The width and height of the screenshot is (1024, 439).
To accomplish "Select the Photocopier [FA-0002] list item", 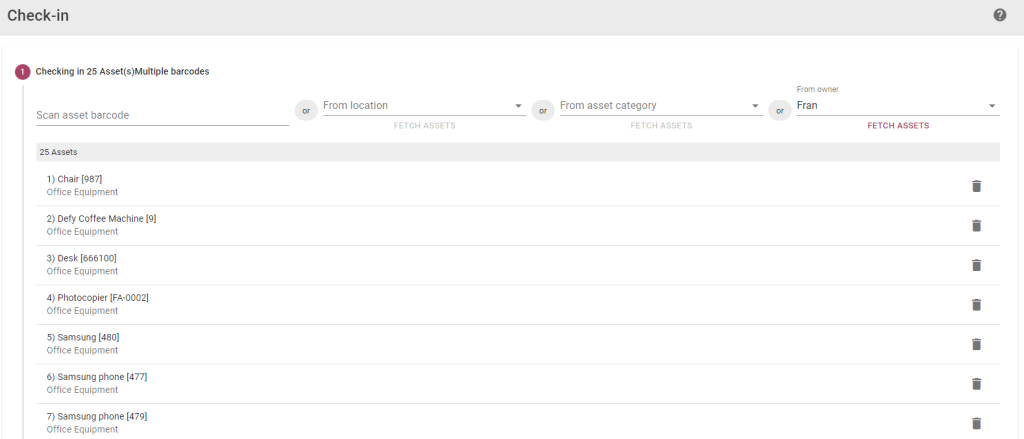I will 518,304.
